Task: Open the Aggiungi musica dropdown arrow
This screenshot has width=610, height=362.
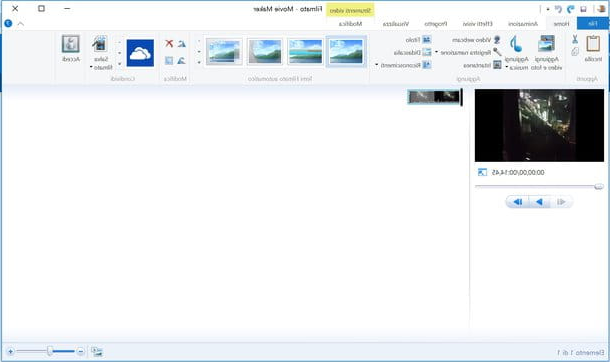Action: pos(507,68)
